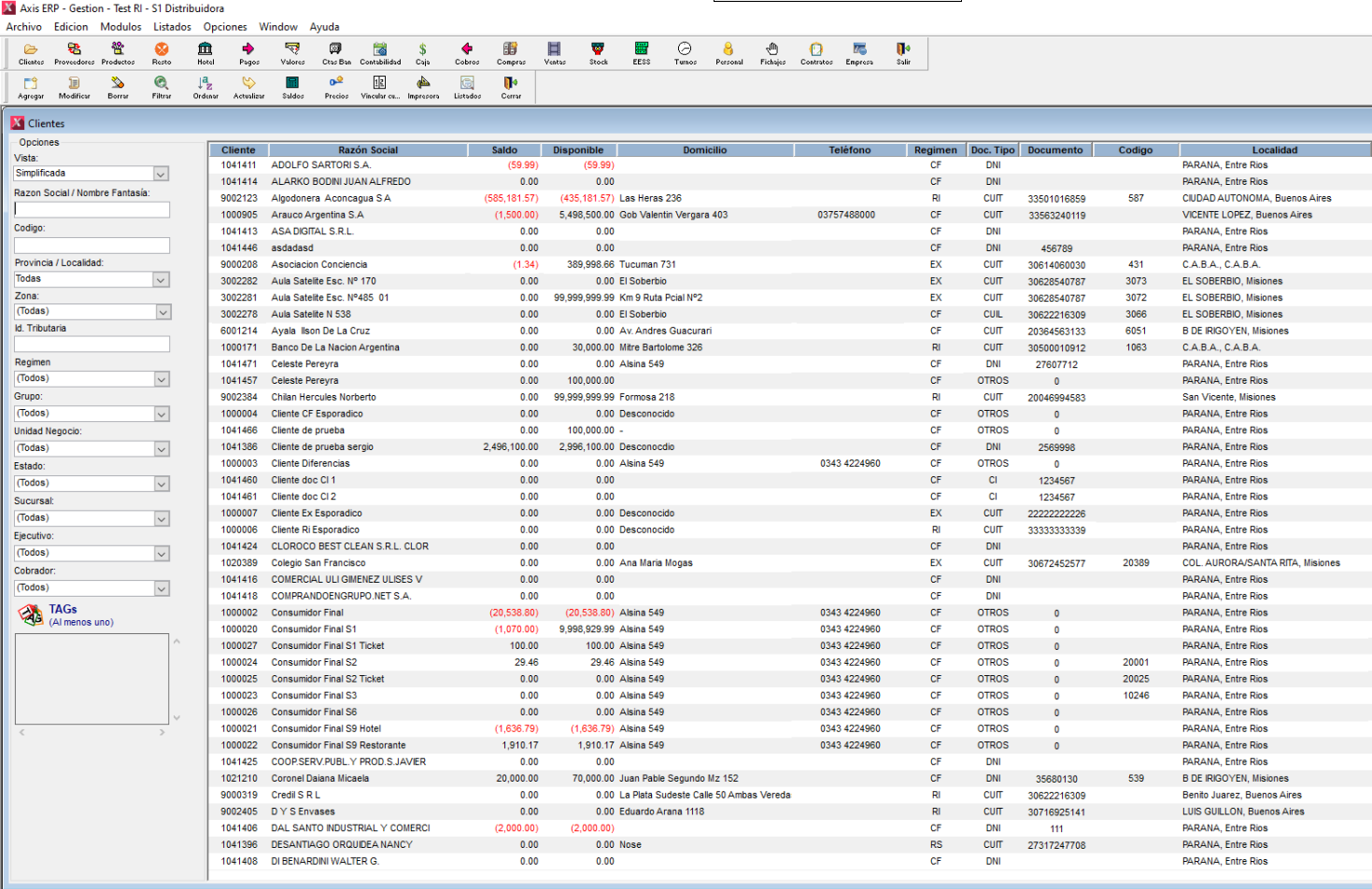Sort by the Razón Social column header
Viewport: 1372px width, 889px height.
point(368,150)
